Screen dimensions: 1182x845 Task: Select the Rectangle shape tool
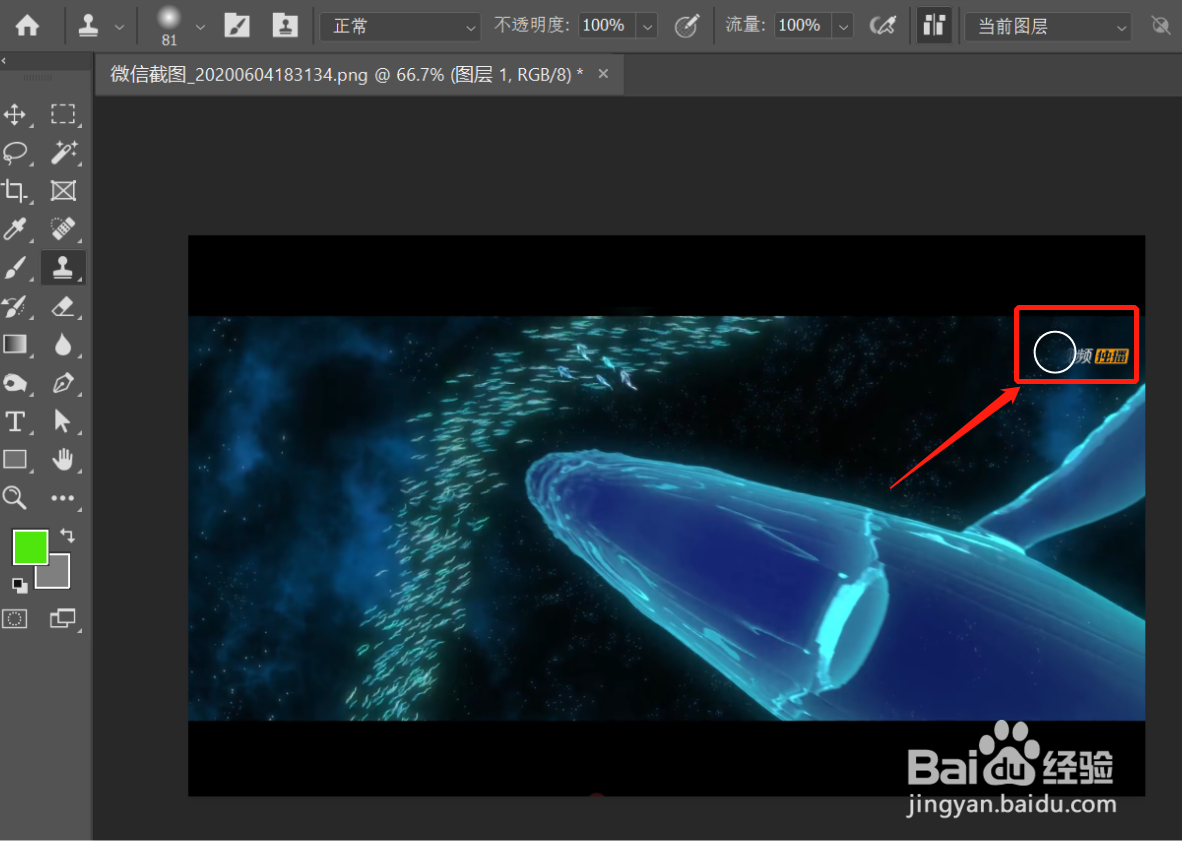tap(15, 460)
